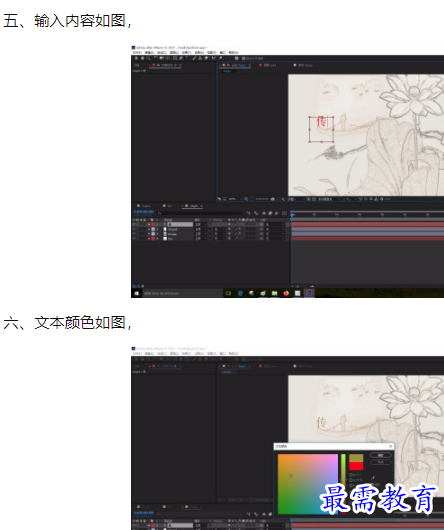Viewport: 444px width, 530px height.
Task: Click the new olive color swatch in color dialog
Action: click(x=356, y=458)
